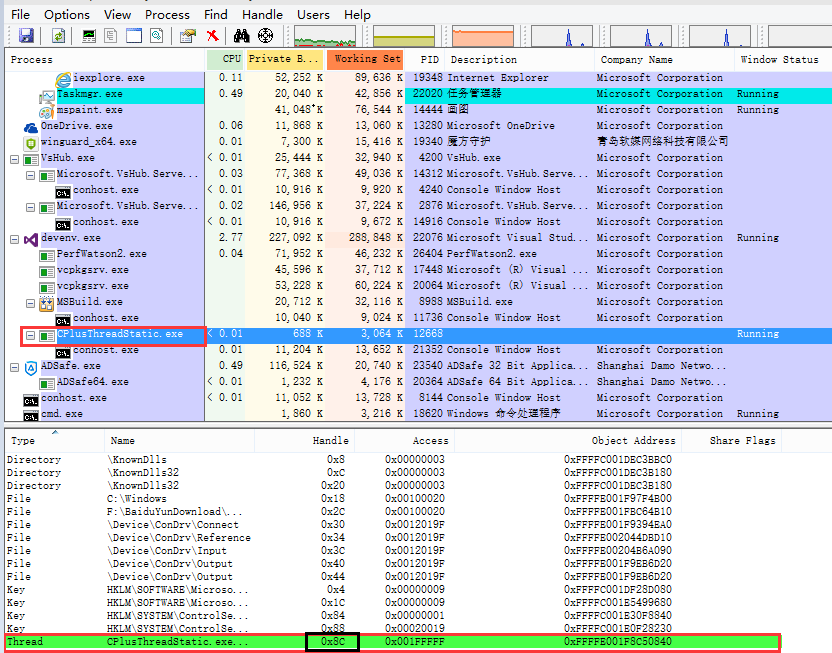Click the PerfWatson2.exe process icon
832x653 pixels.
pyautogui.click(x=47, y=256)
